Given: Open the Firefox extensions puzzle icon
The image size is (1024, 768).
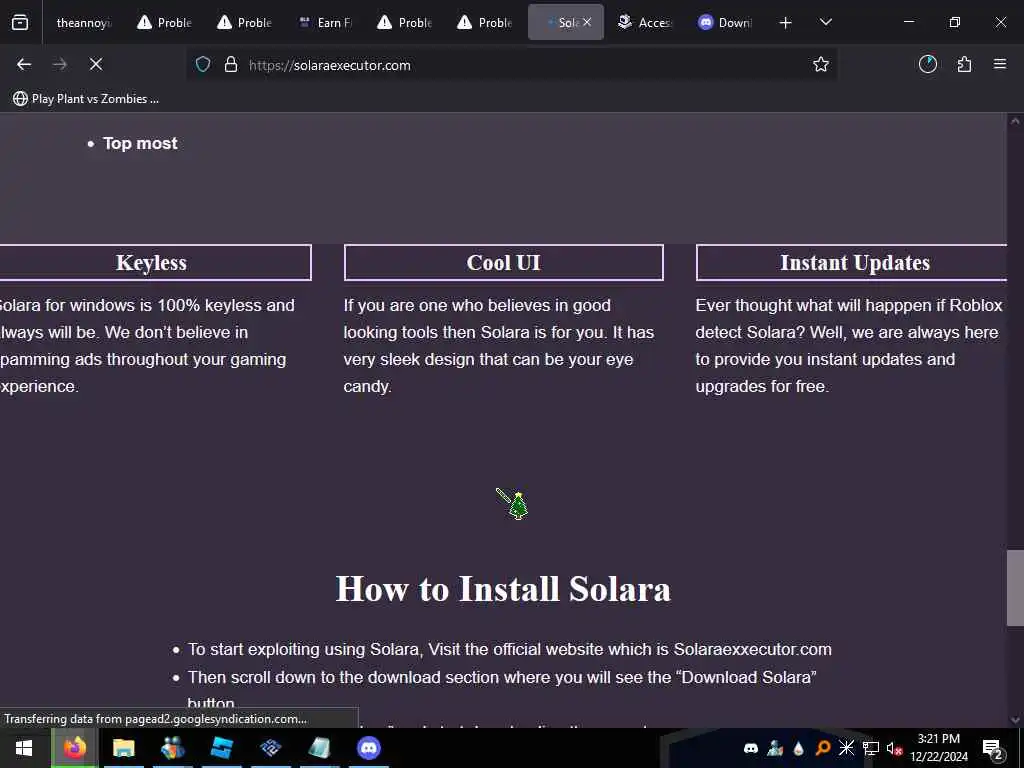Looking at the screenshot, I should pyautogui.click(x=964, y=64).
